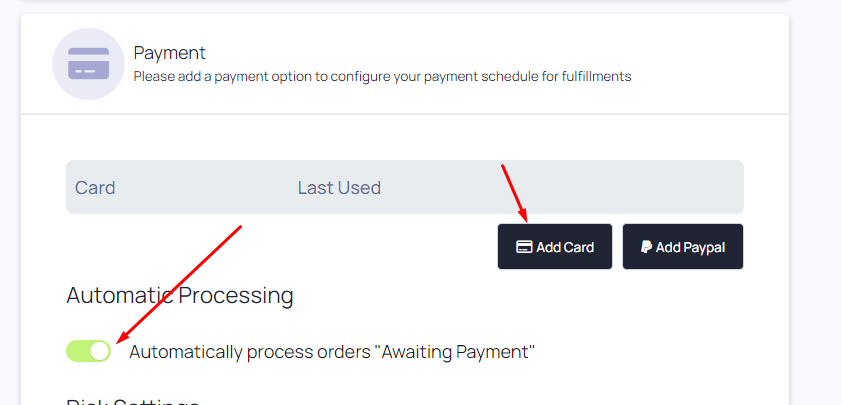Click the Automatic Processing heading
The width and height of the screenshot is (842, 405).
[x=180, y=295]
